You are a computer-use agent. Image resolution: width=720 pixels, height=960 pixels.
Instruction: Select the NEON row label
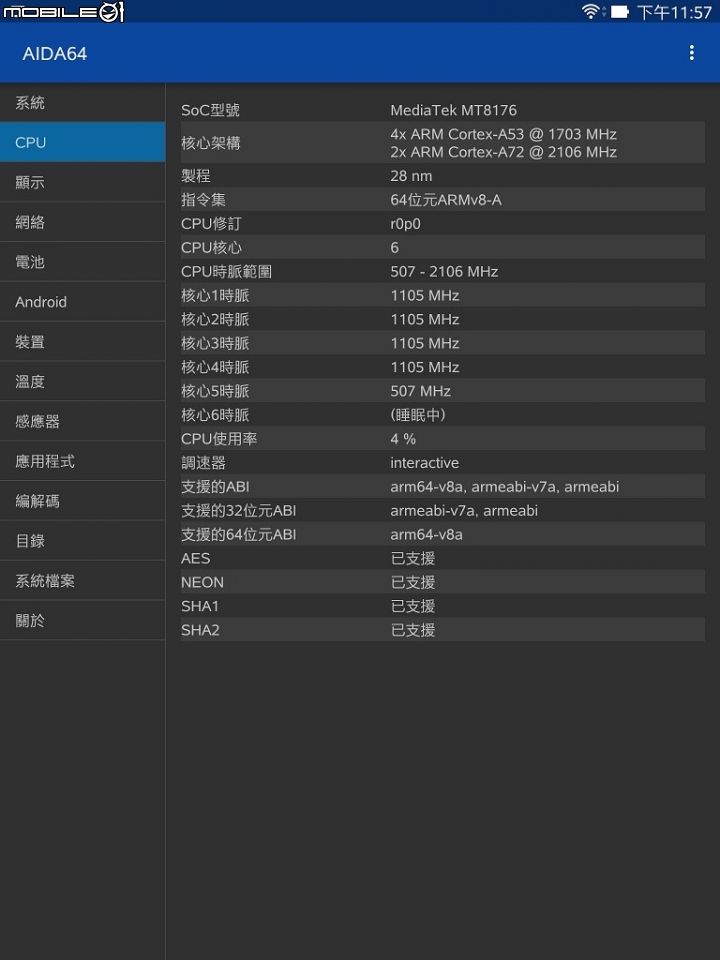coord(202,582)
